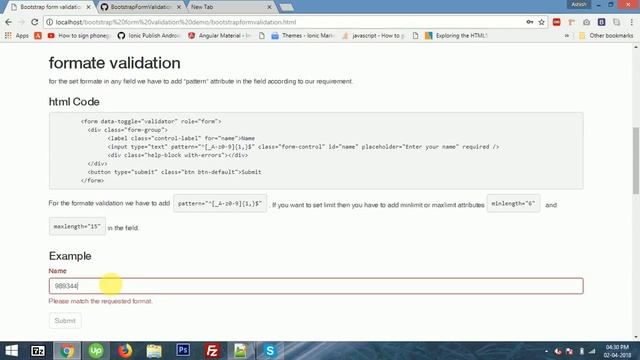The height and width of the screenshot is (360, 640).
Task: Close the BootstrapFormValidation GitHub tab
Action: tap(179, 7)
